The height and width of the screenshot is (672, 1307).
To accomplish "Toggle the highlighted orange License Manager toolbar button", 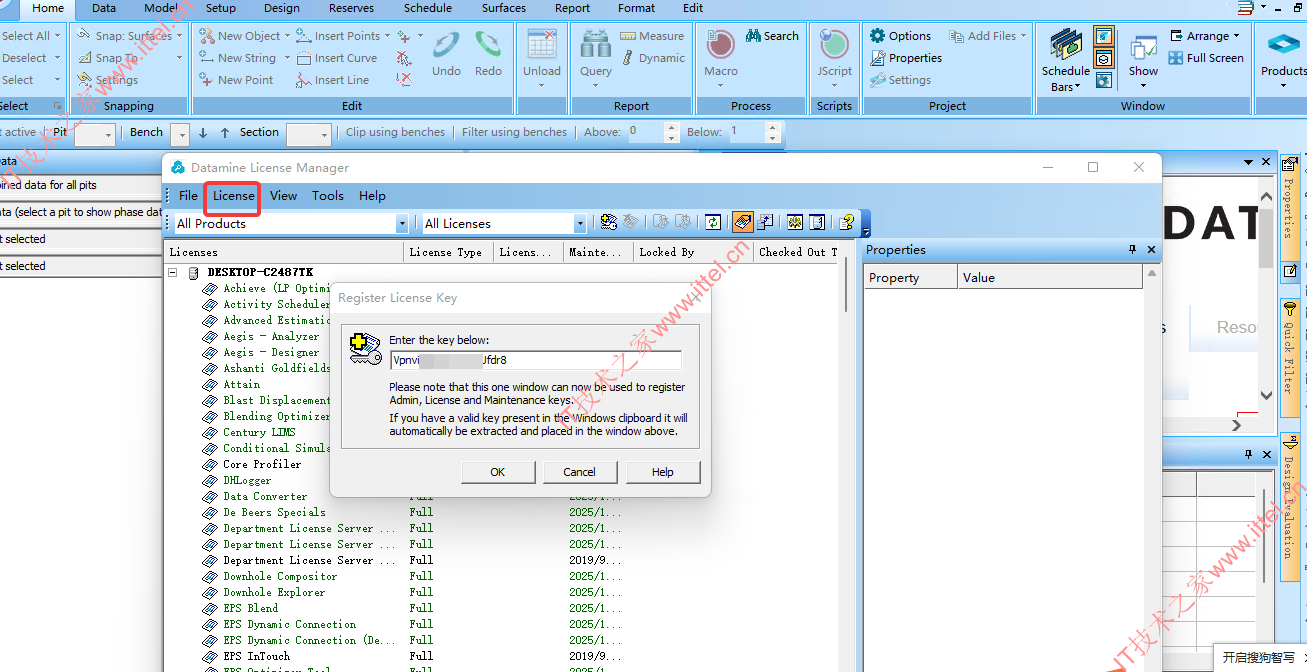I will (743, 222).
